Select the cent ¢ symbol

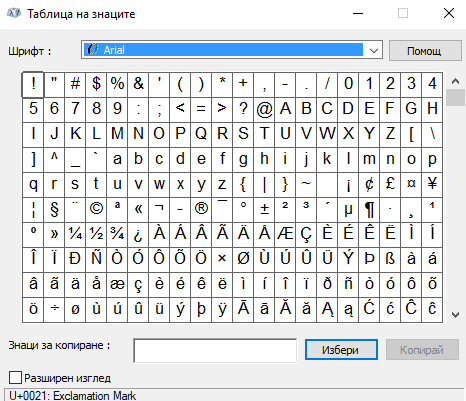click(369, 185)
